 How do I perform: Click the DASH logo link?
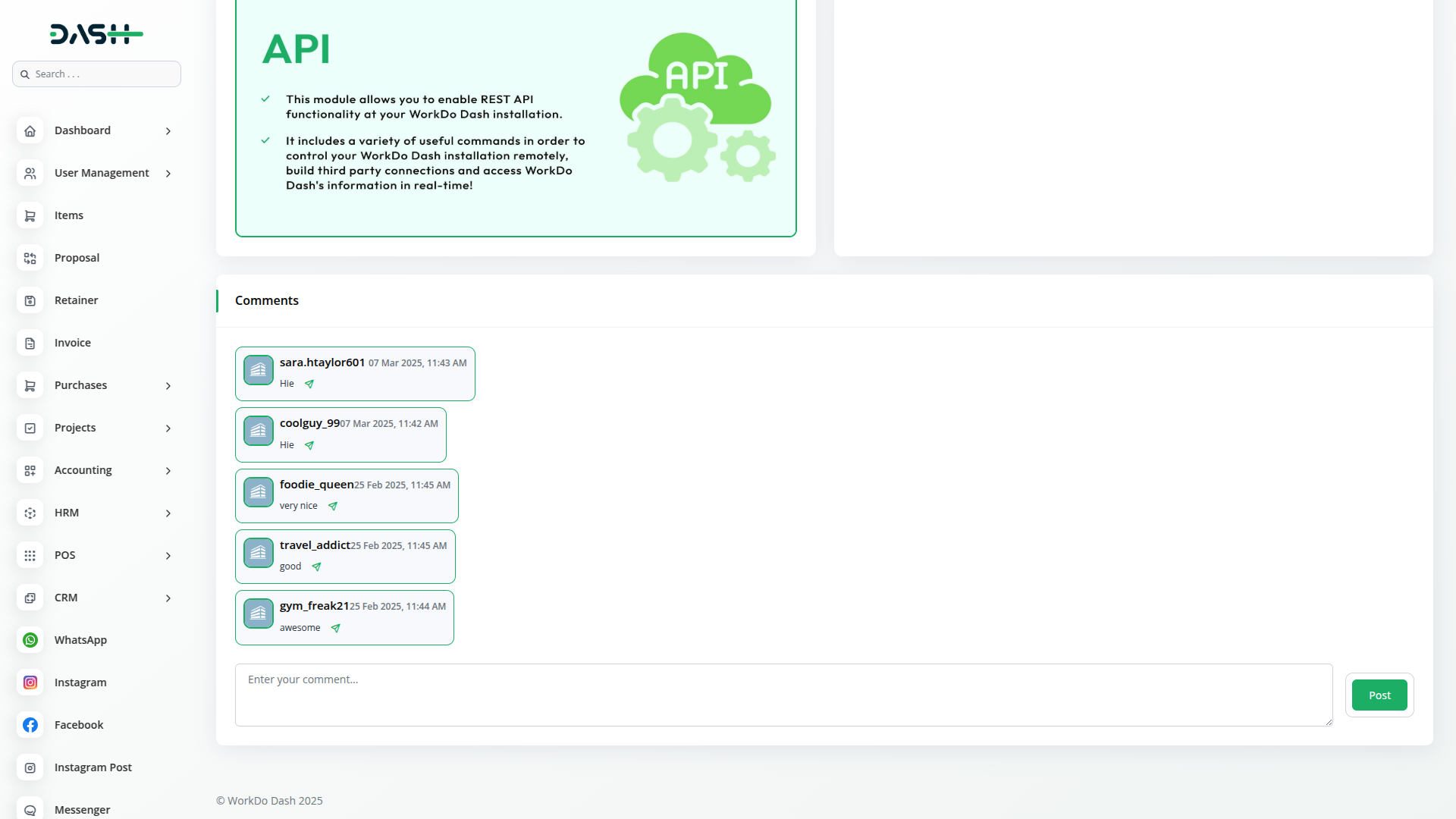[x=96, y=34]
